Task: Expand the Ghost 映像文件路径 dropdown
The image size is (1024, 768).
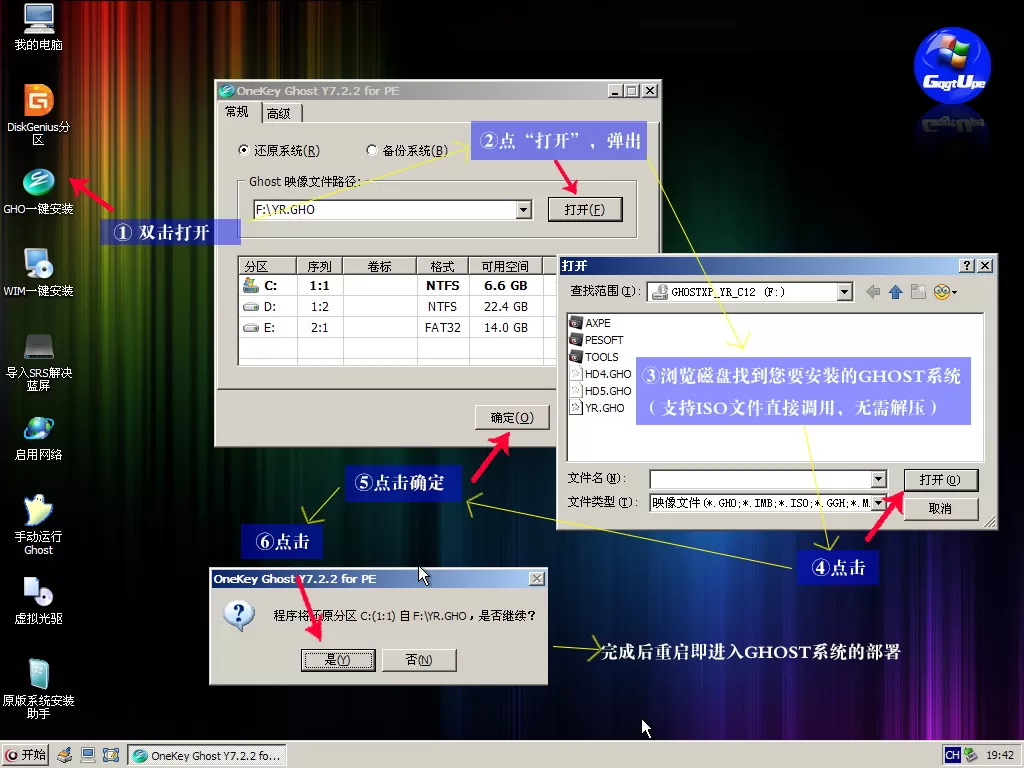Action: click(524, 209)
